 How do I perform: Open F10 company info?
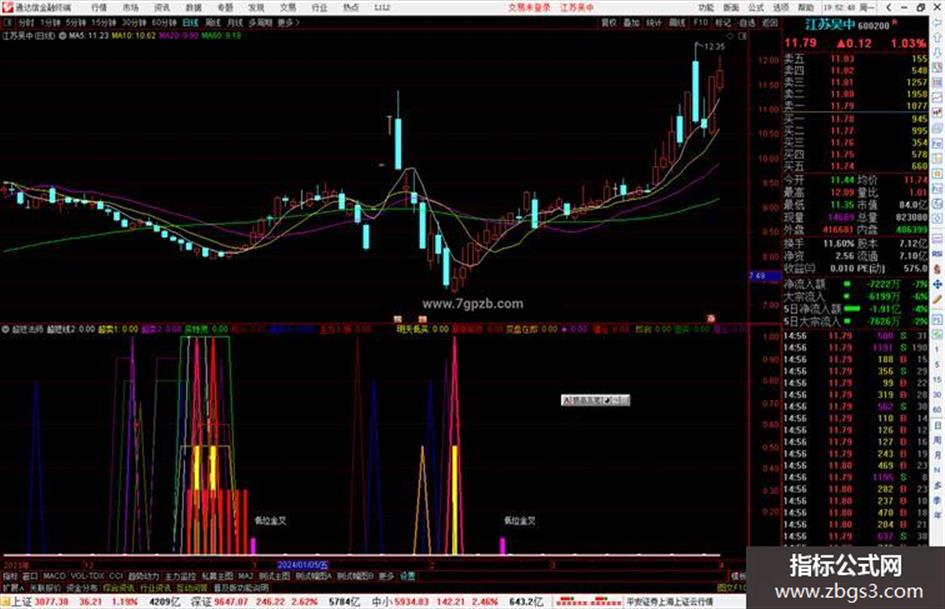(x=700, y=22)
